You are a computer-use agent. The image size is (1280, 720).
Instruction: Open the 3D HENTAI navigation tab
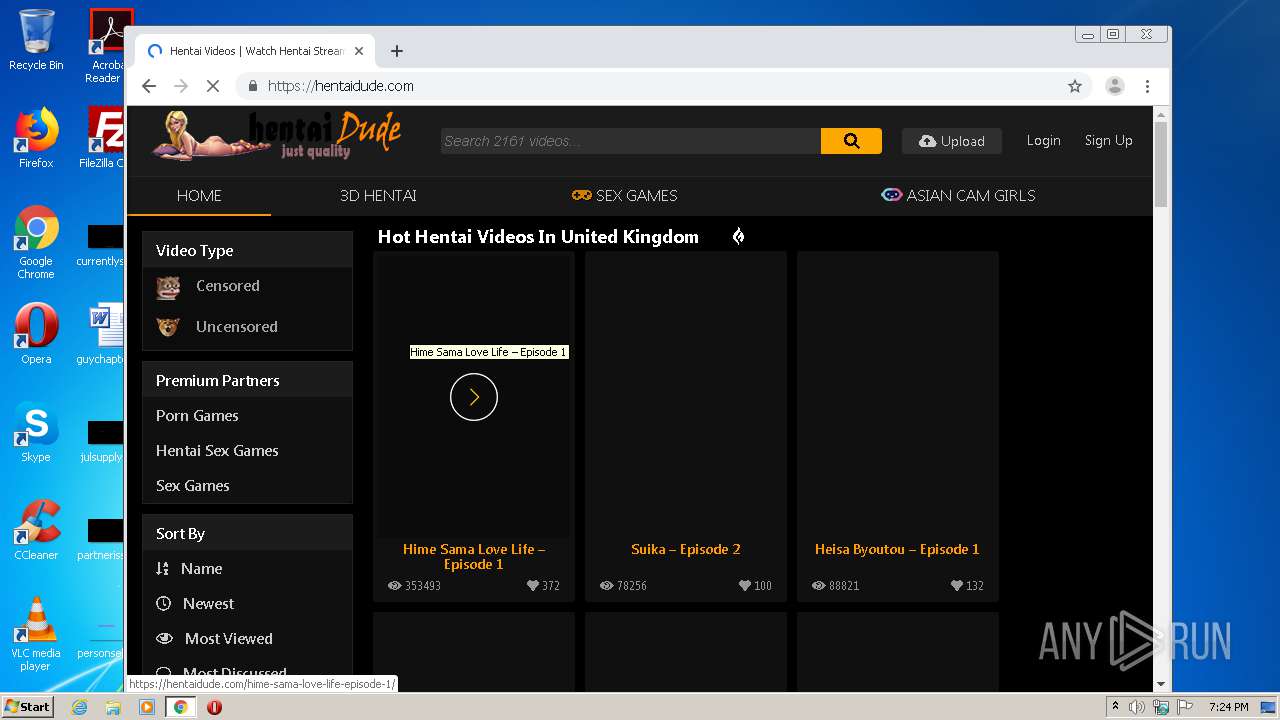pos(378,196)
